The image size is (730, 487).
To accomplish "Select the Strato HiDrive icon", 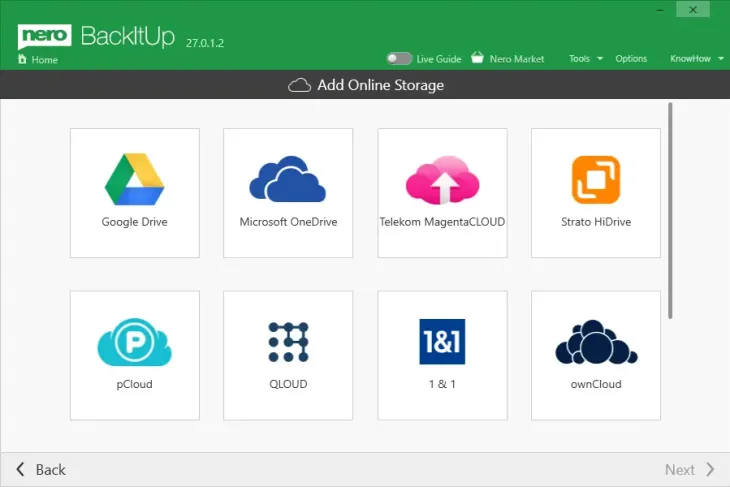I will (x=595, y=180).
